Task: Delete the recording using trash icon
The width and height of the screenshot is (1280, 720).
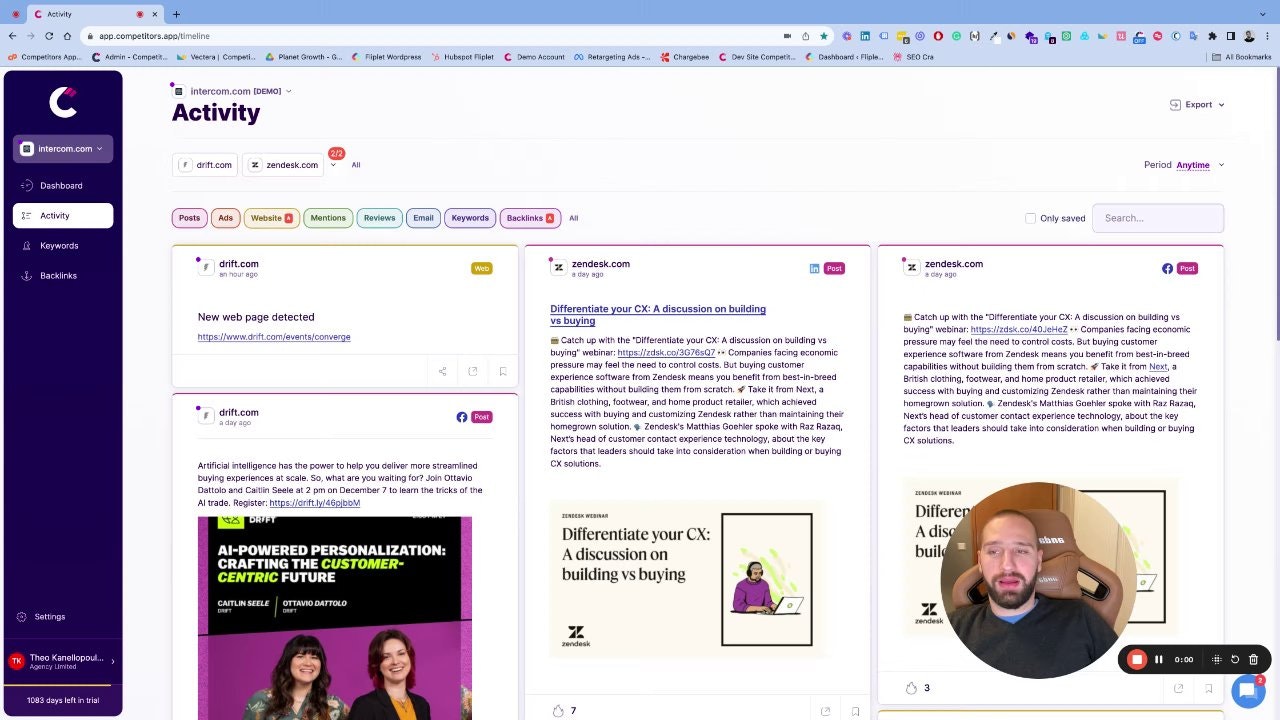Action: (x=1253, y=660)
